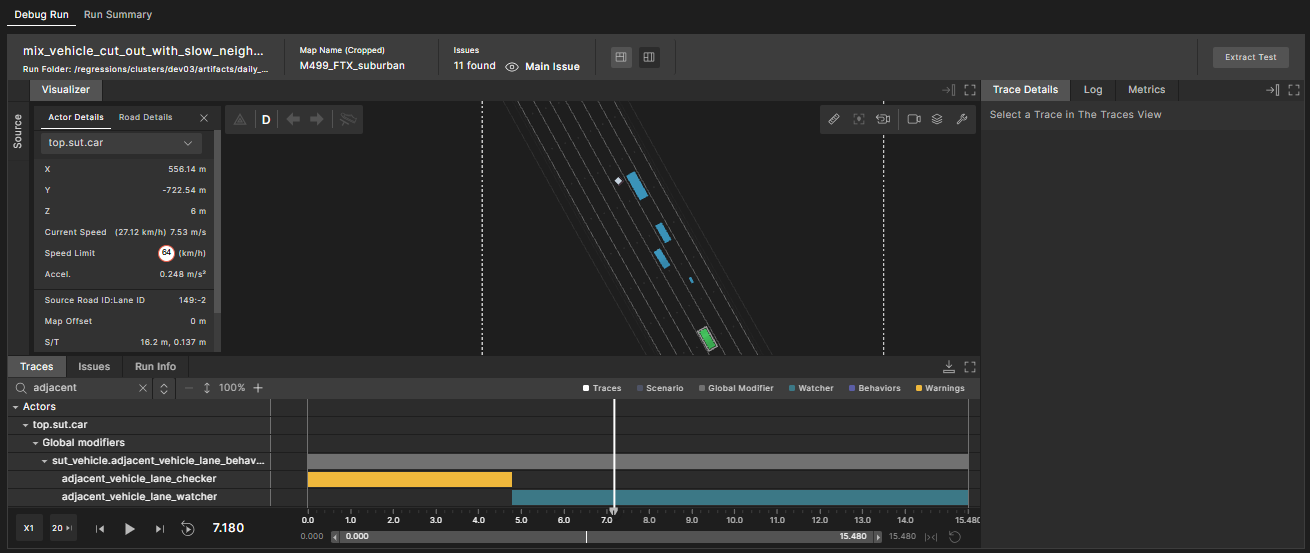The image size is (1310, 553).
Task: Switch to split-pane layout icon
Action: pos(649,58)
